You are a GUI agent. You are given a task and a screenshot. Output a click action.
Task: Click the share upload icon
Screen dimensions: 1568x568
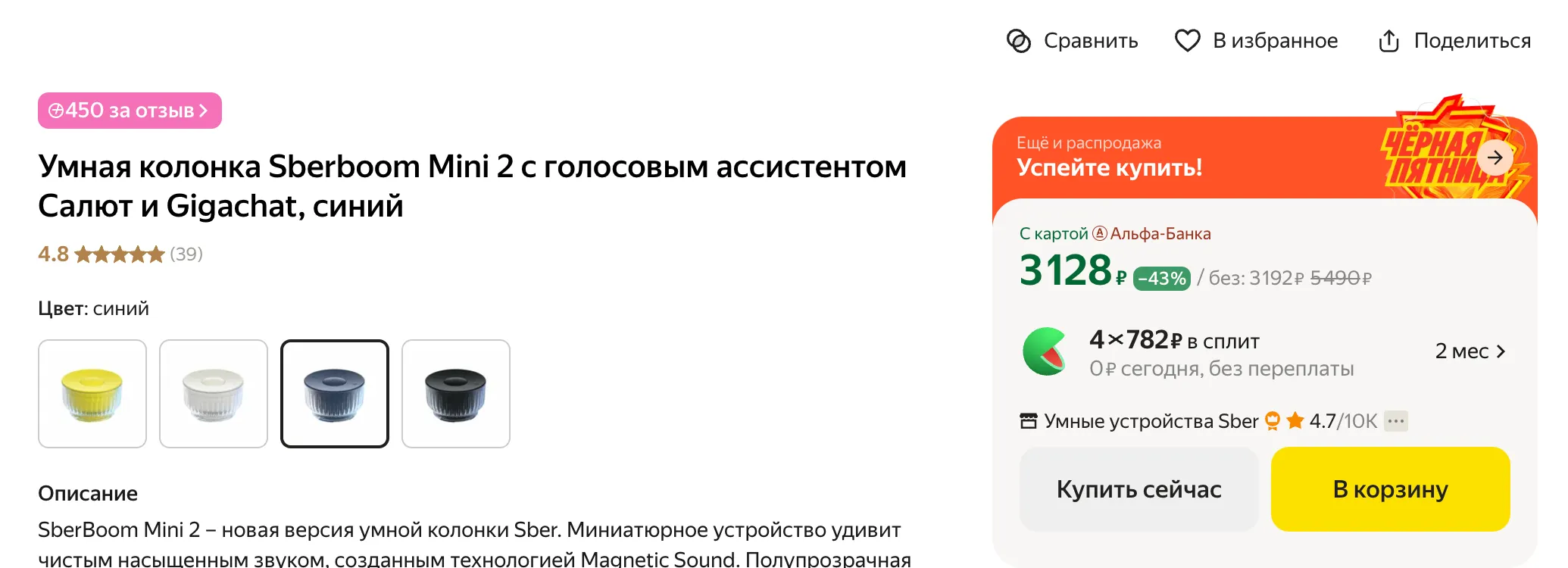click(1388, 41)
